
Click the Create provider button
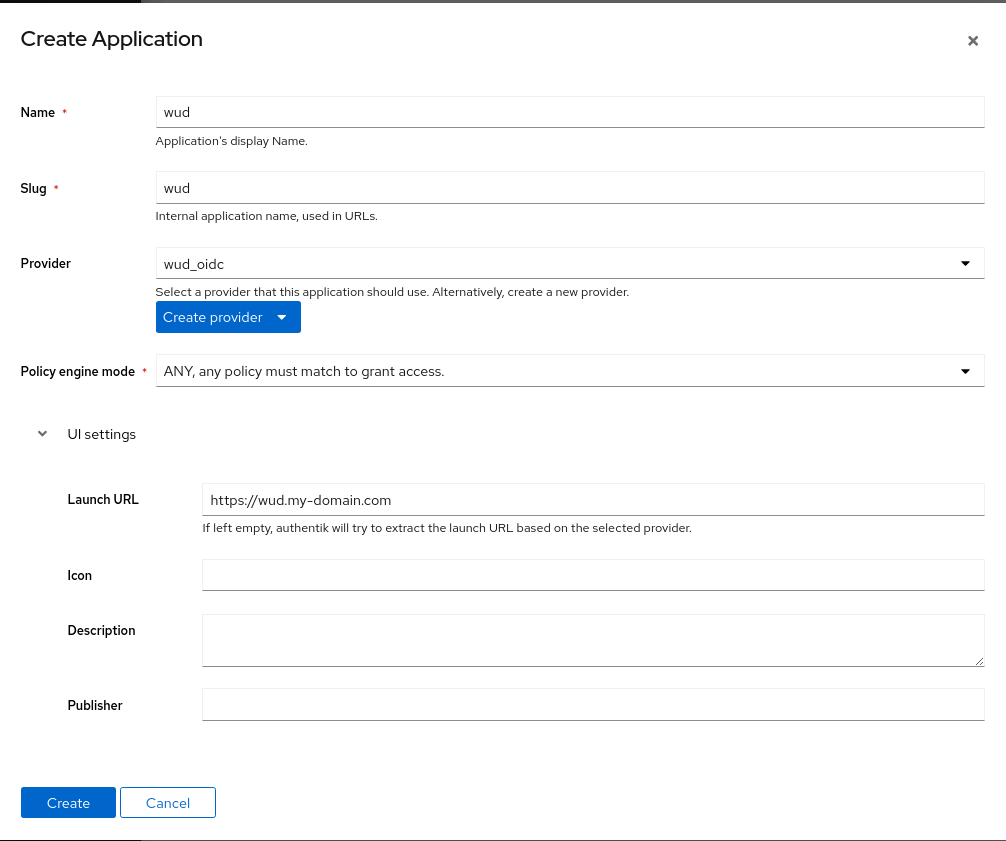pos(228,317)
